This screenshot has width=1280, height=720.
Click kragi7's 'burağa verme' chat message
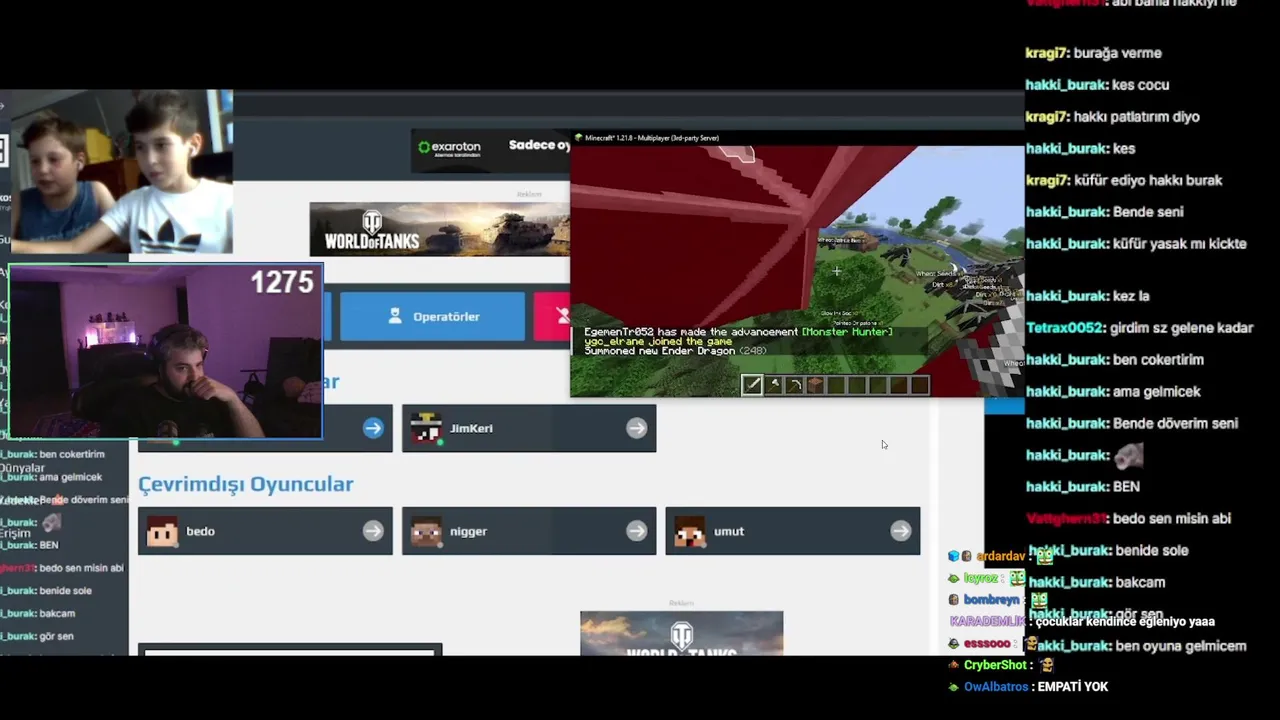(1094, 53)
